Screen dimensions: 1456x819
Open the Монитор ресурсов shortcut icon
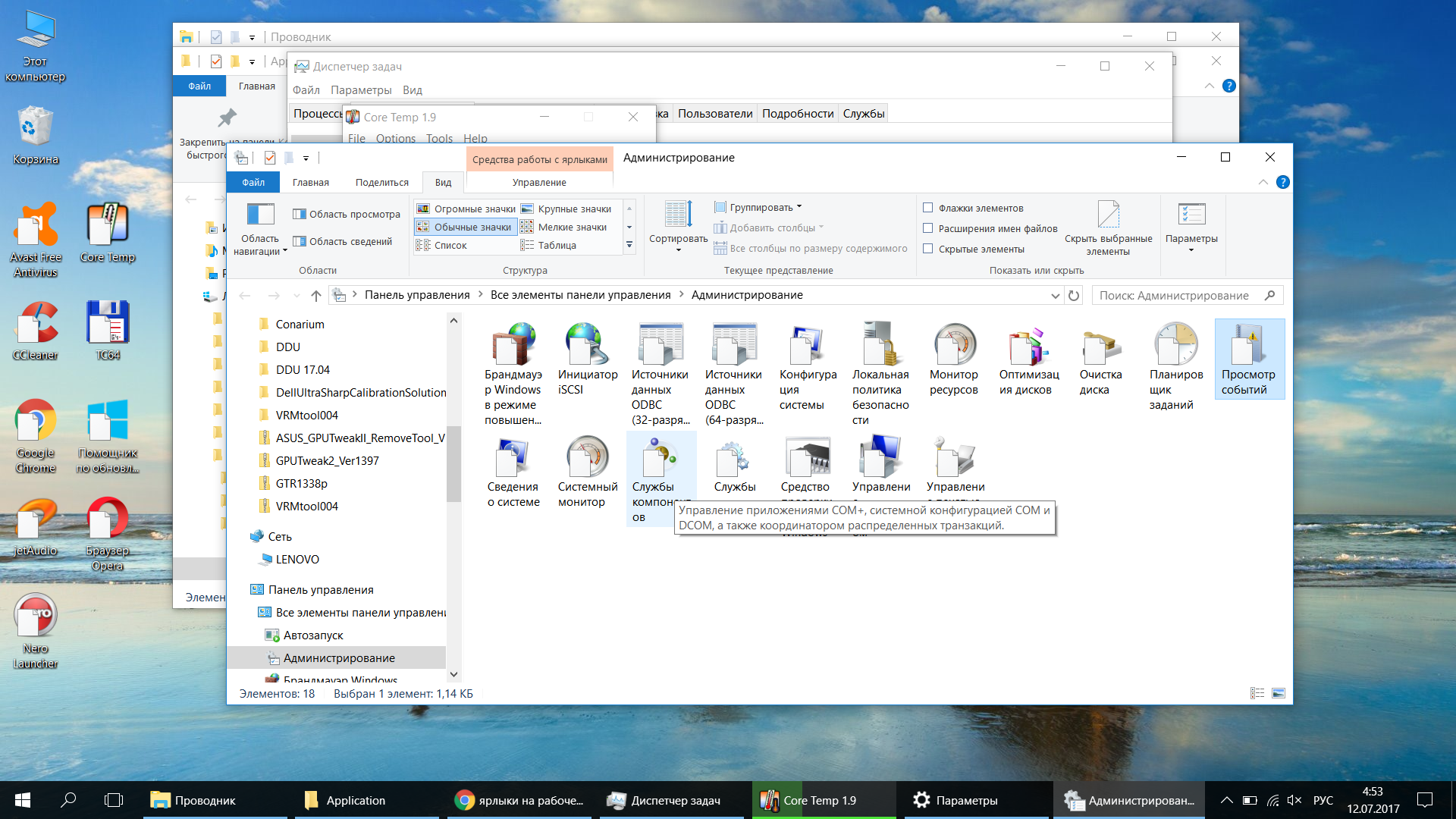coord(955,346)
